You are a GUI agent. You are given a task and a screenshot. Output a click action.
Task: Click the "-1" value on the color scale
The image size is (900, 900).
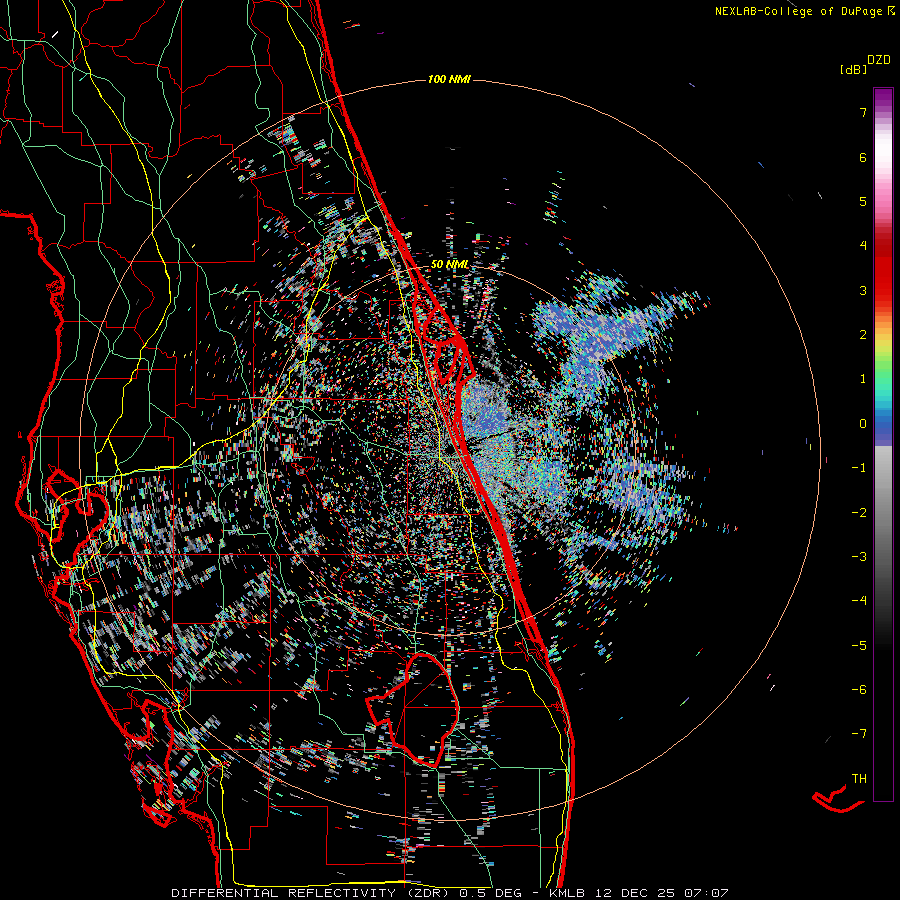click(859, 468)
